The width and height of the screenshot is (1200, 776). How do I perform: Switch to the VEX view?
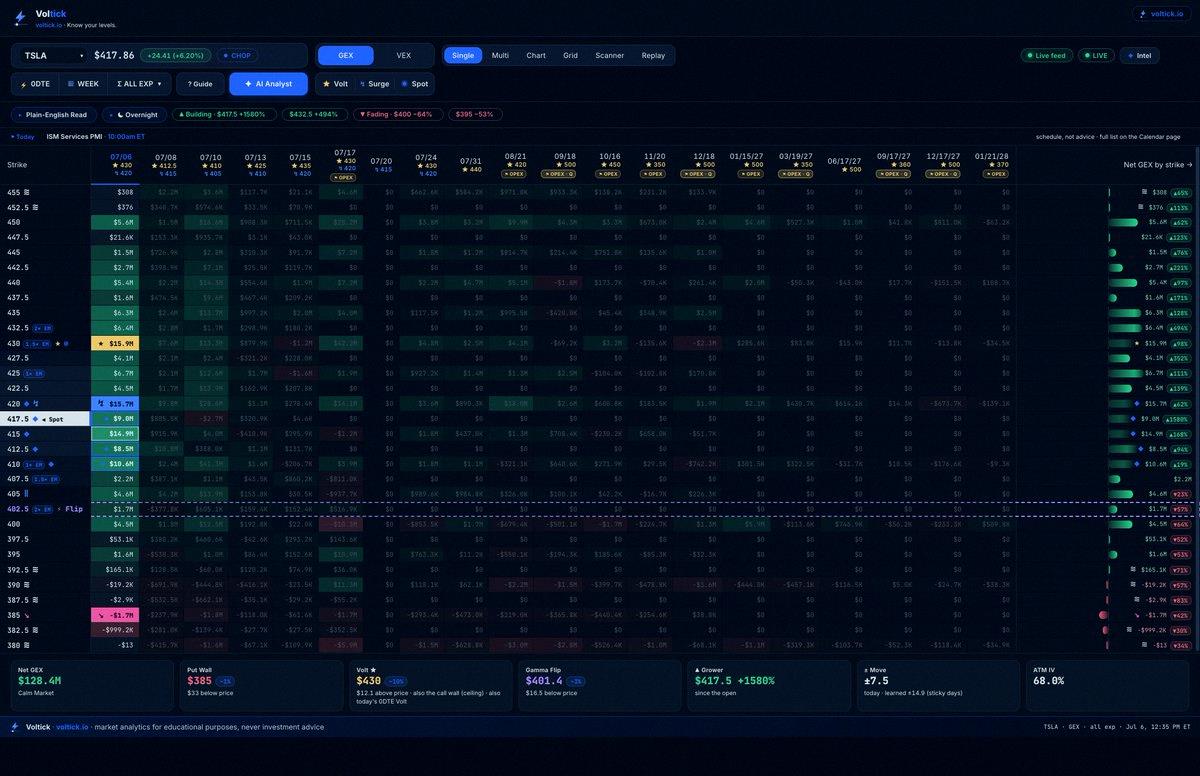tap(404, 56)
